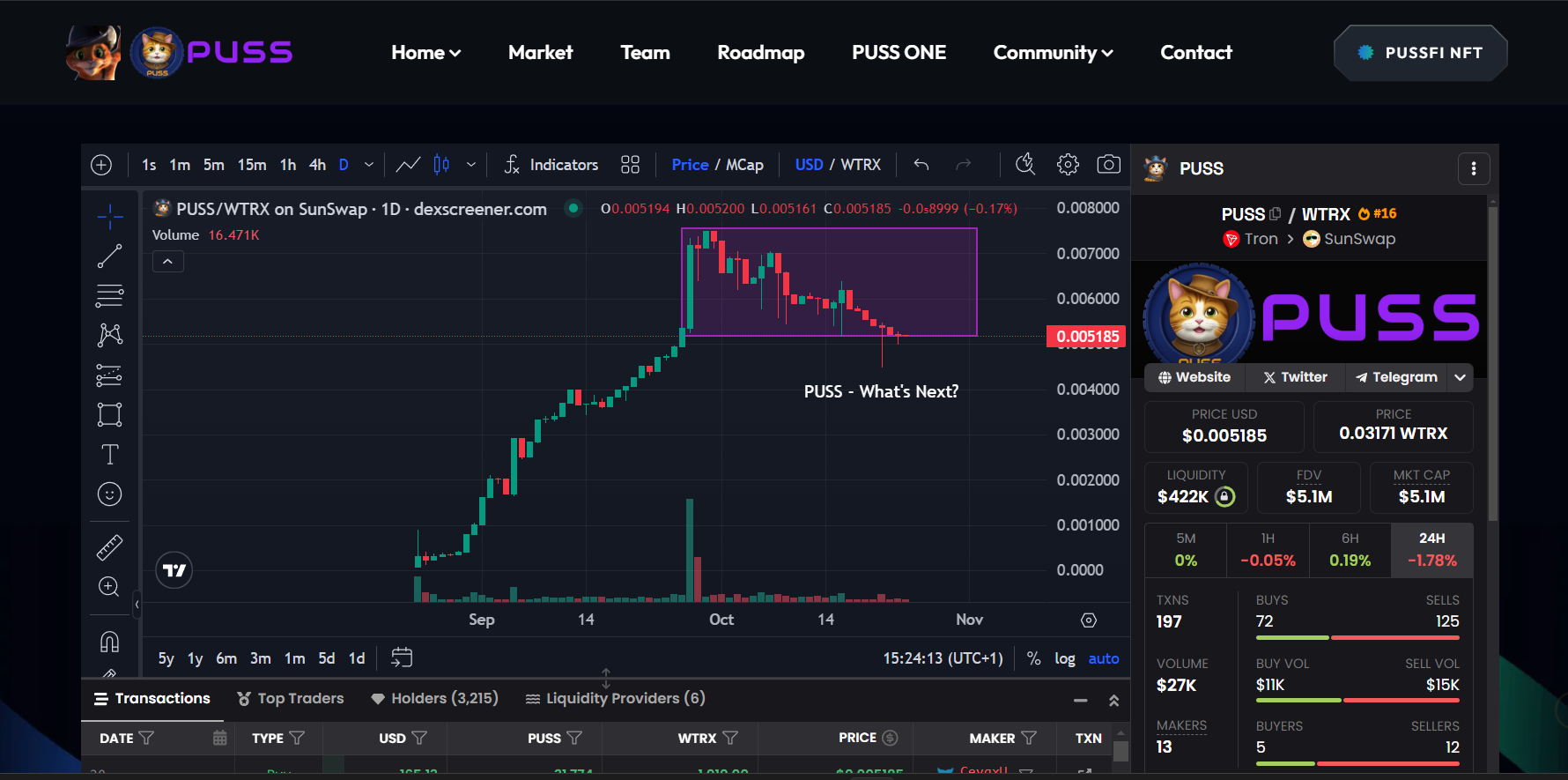Set chart date range to 3m
Image resolution: width=1568 pixels, height=780 pixels.
click(261, 658)
